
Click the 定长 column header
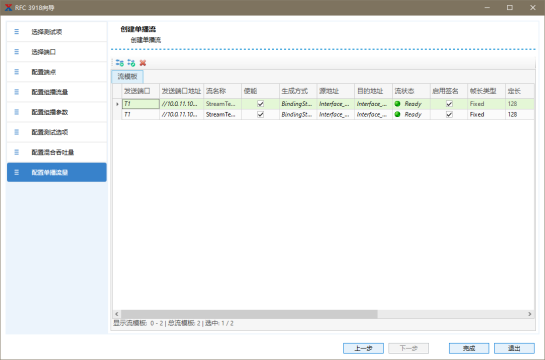coord(520,91)
